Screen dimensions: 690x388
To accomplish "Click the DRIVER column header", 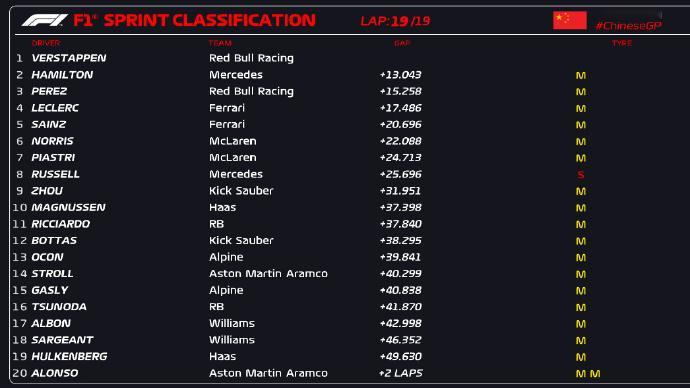I will point(46,43).
